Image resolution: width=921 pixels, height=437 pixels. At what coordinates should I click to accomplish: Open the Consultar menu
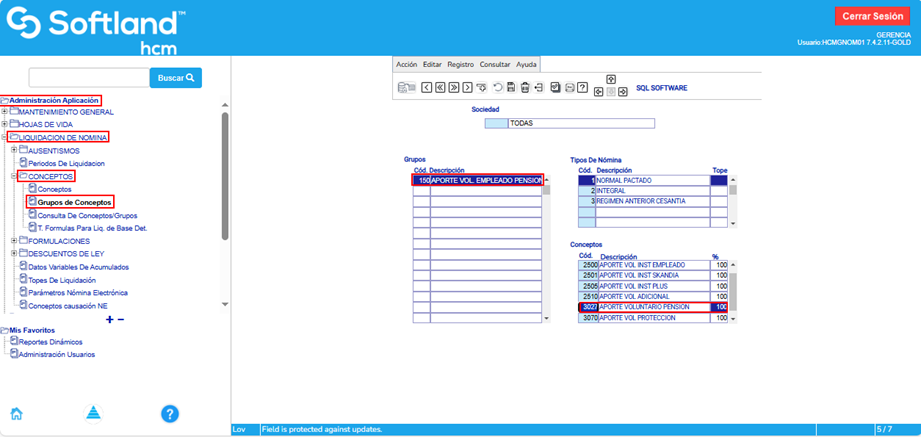tap(495, 64)
